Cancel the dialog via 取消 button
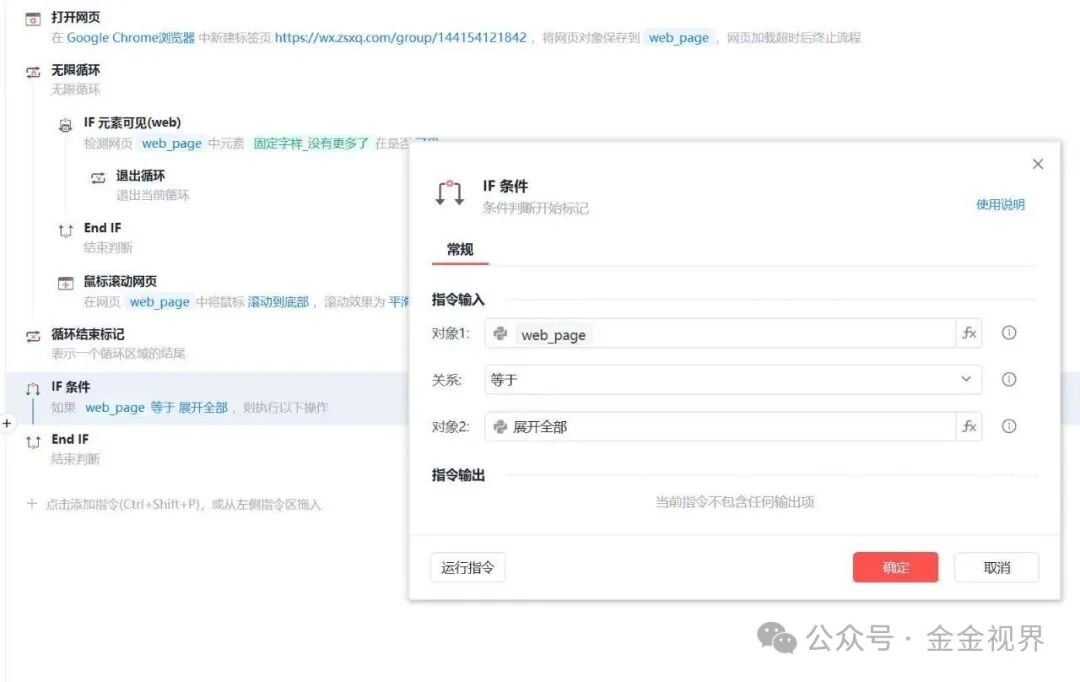This screenshot has width=1080, height=682. pyautogui.click(x=996, y=567)
